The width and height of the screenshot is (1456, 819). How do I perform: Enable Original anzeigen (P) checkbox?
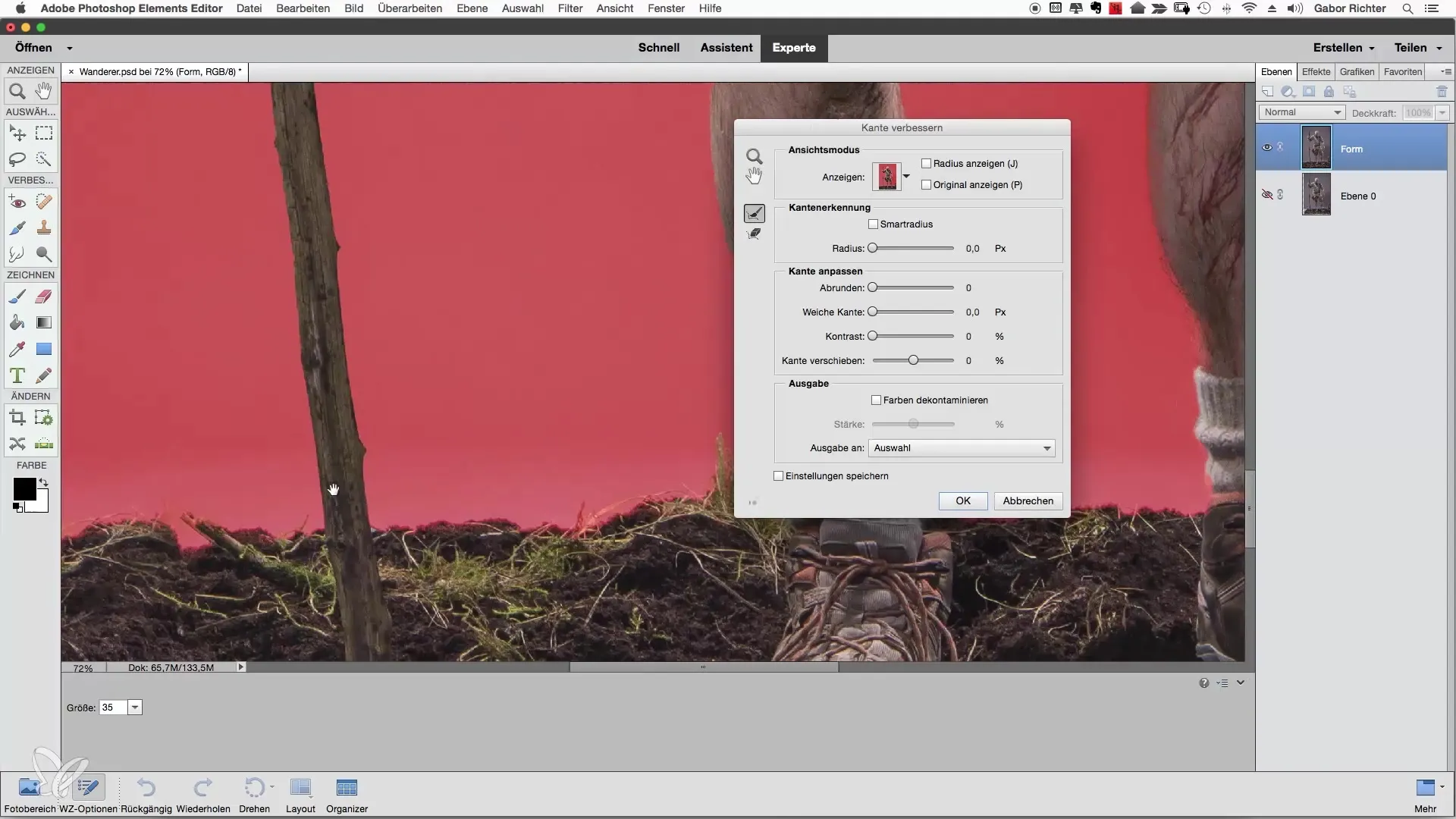pyautogui.click(x=926, y=185)
